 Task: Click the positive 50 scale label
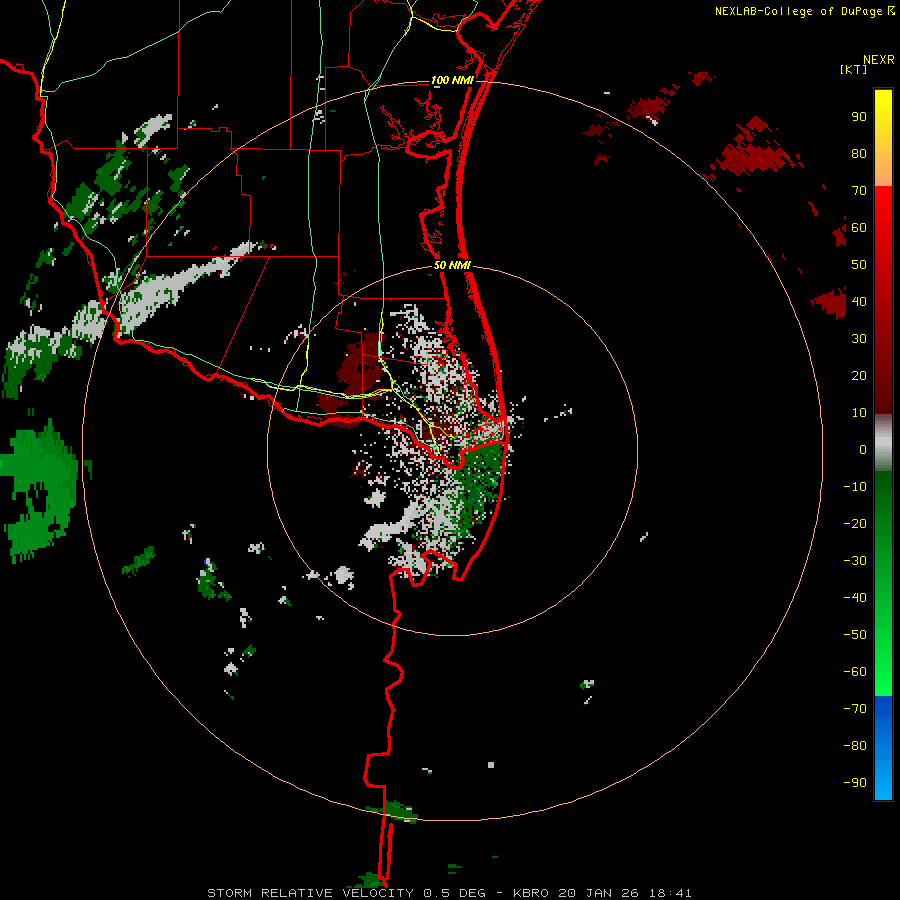pos(859,265)
